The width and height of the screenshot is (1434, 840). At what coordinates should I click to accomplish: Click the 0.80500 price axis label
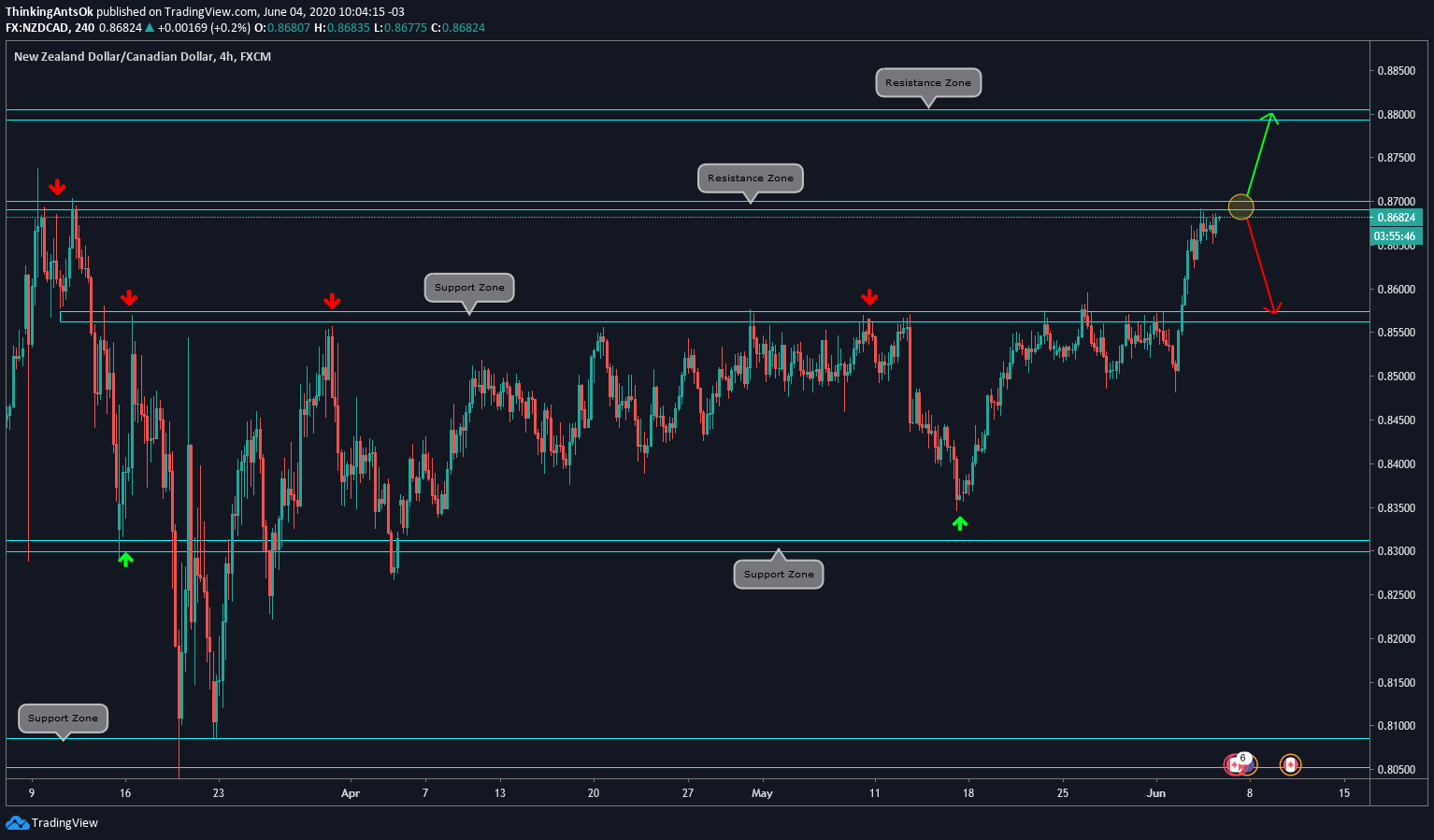tap(1396, 770)
